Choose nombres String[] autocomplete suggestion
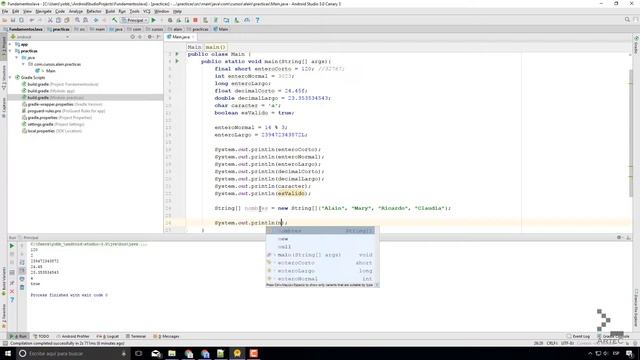This screenshot has height=360, width=640. point(320,231)
